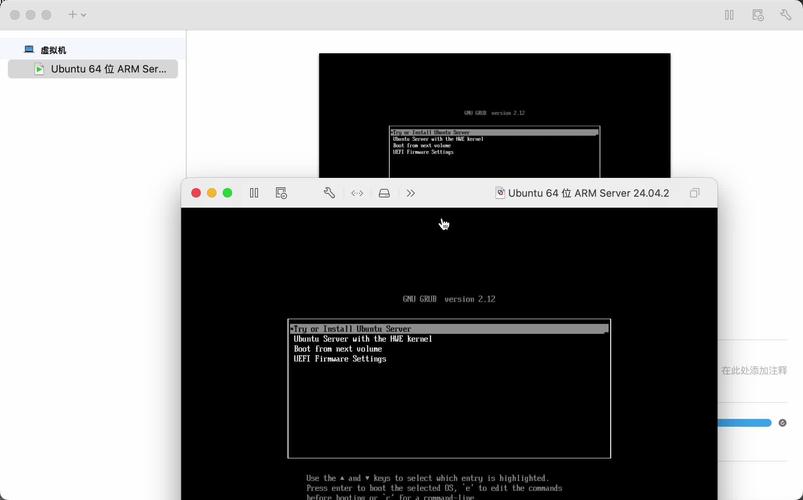Click the Ubuntu 64 位 ARM Server 24.04.2 title

pos(588,193)
